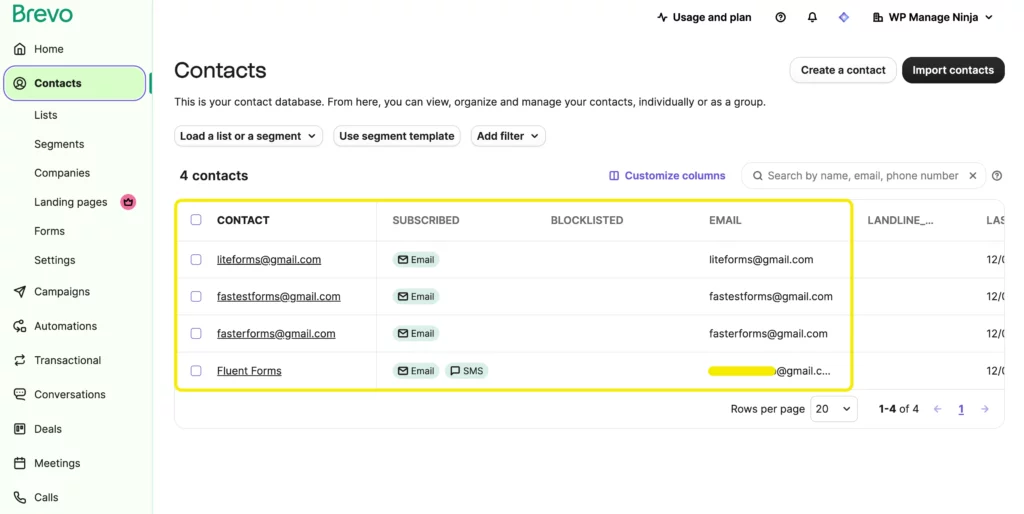Click the search magnifier icon

click(758, 176)
